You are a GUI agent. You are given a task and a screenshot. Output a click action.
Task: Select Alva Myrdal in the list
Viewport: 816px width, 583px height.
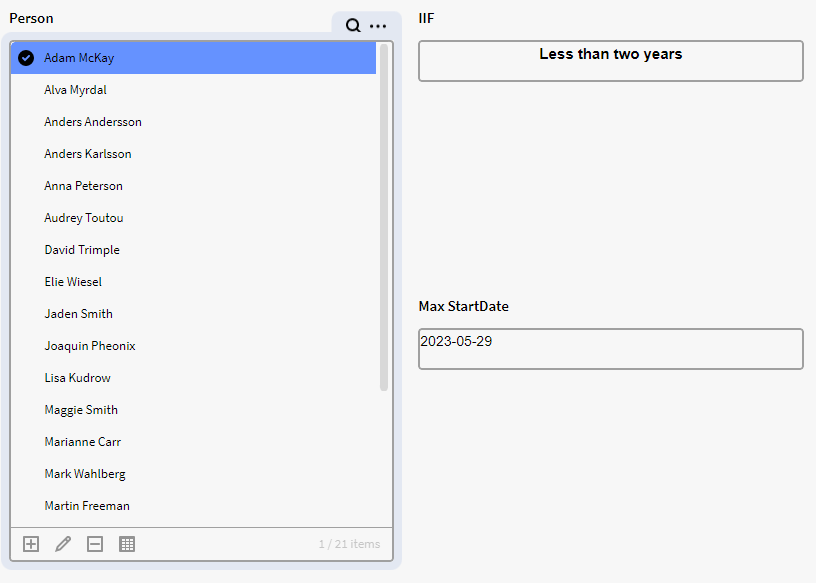76,90
